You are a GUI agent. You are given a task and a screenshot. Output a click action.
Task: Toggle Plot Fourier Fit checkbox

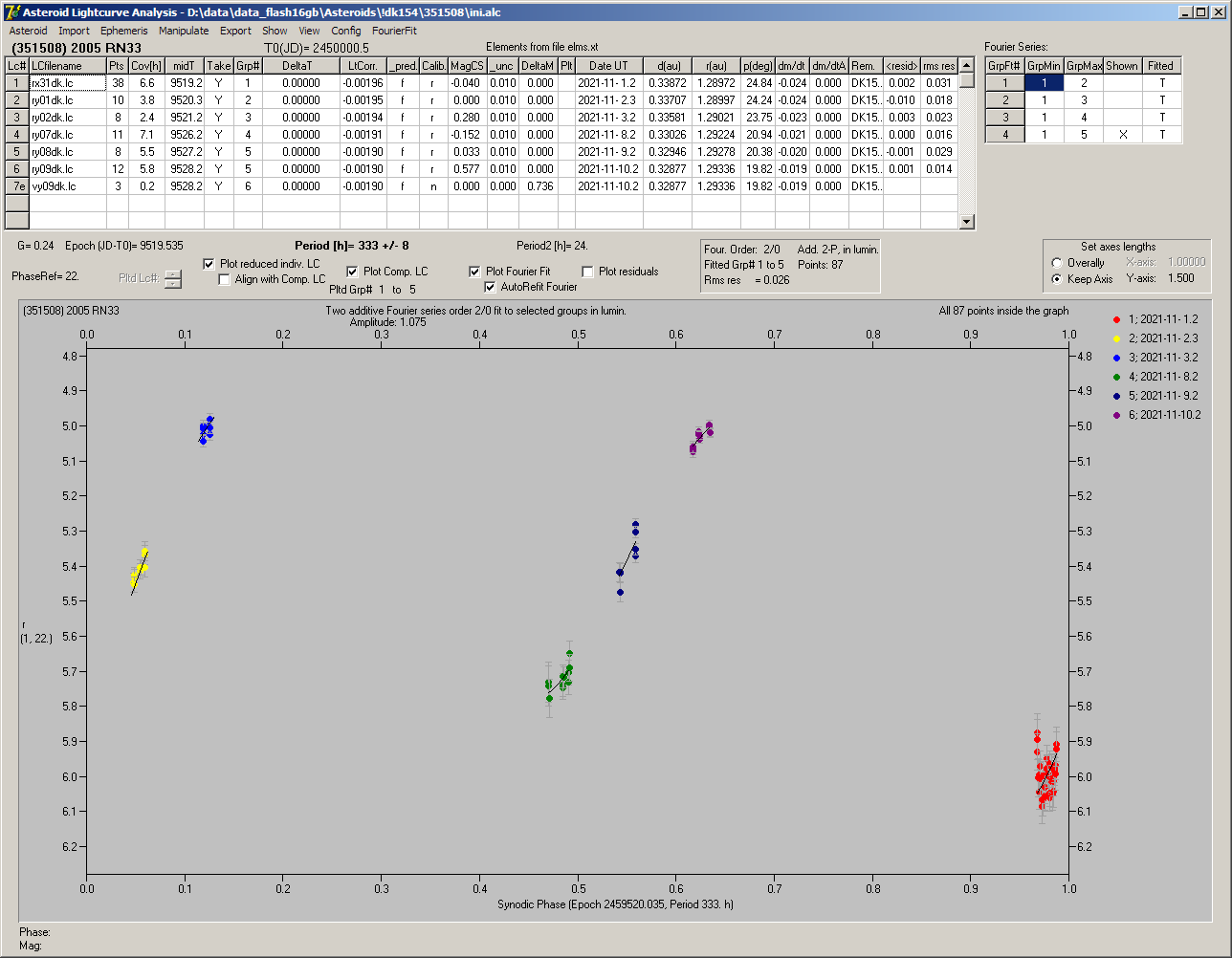474,272
